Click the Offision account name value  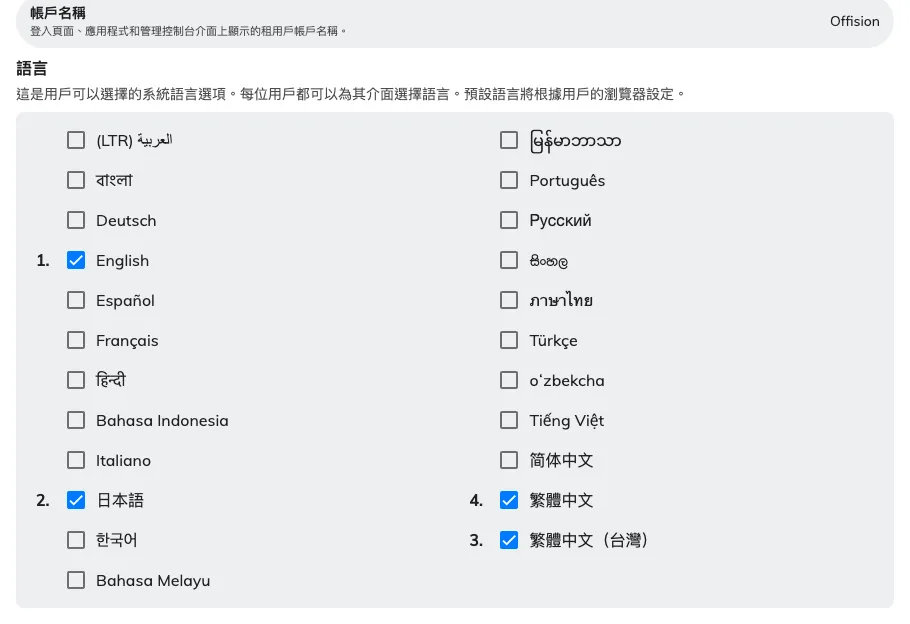coord(854,21)
